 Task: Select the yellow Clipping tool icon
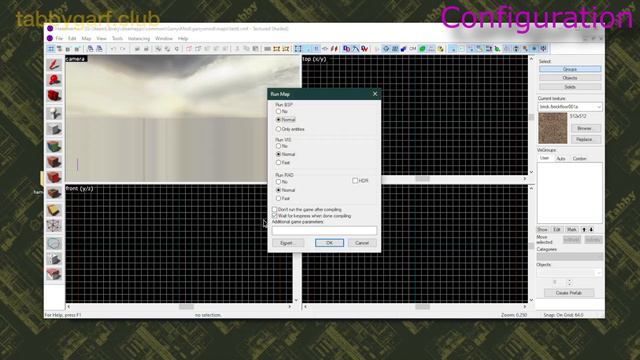[x=54, y=210]
